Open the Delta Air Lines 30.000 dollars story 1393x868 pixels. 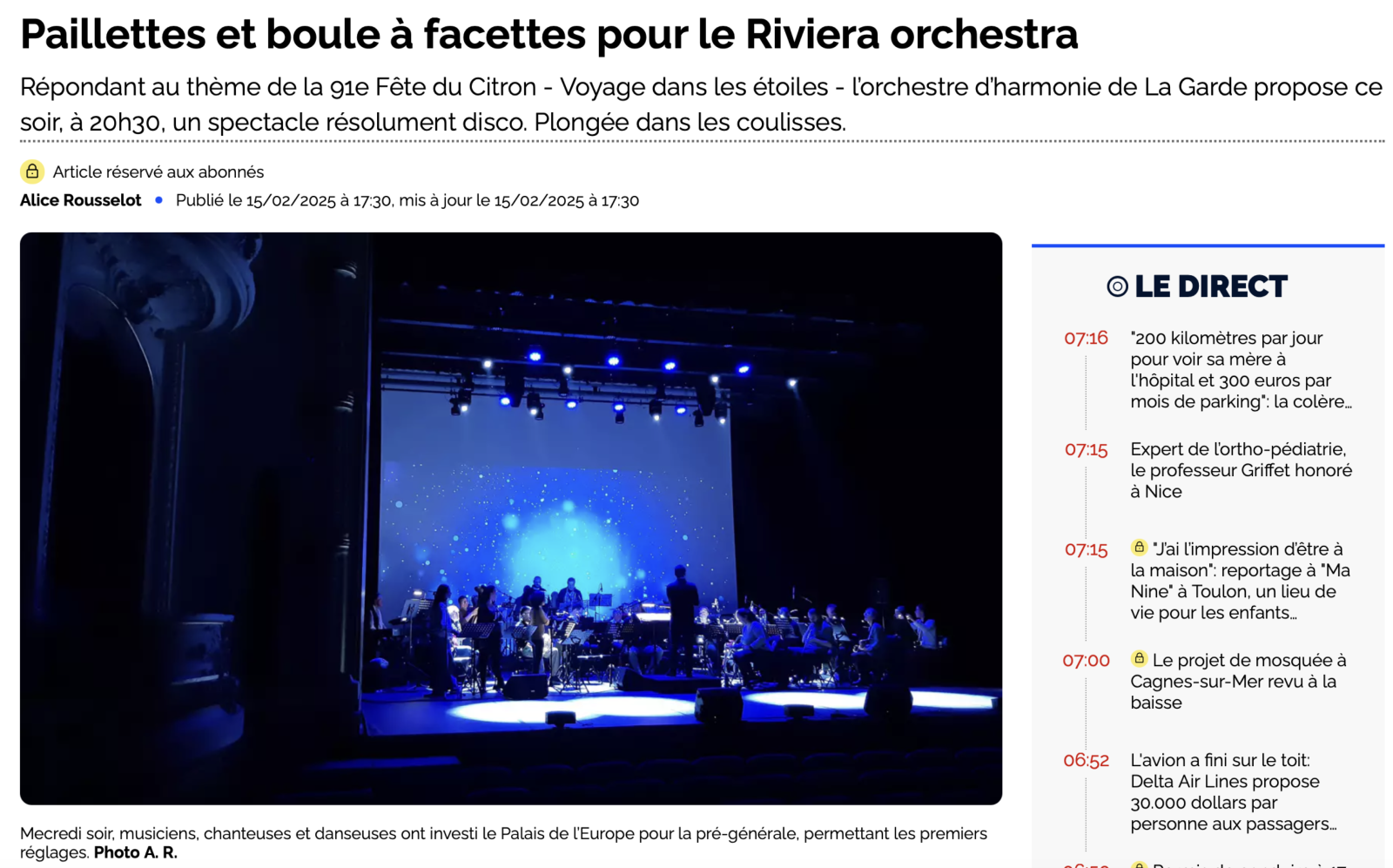pos(1234,792)
